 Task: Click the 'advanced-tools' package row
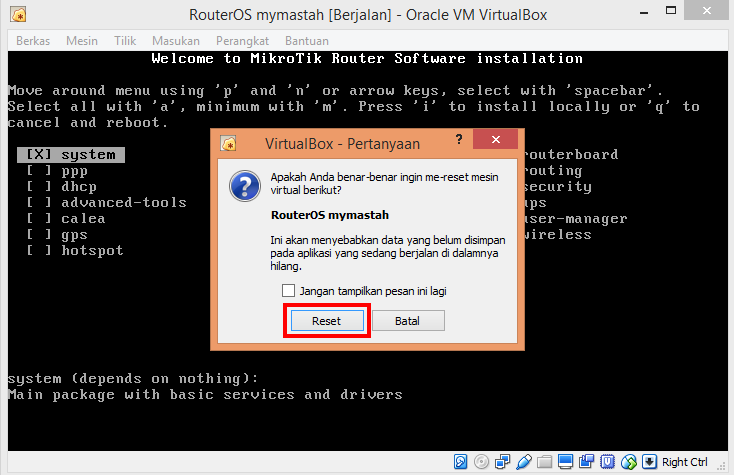[x=107, y=203]
